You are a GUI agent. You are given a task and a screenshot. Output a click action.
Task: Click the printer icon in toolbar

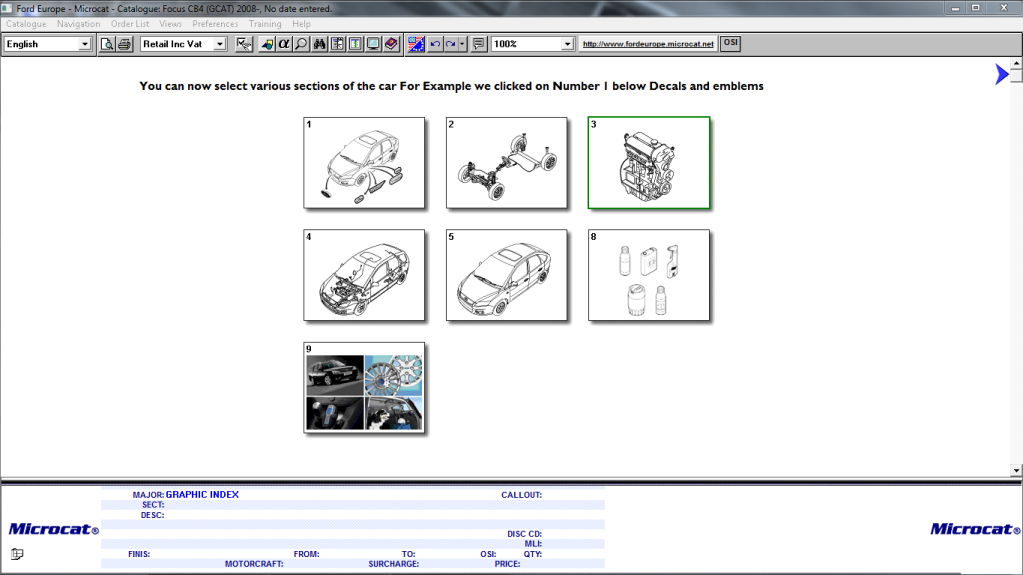(x=124, y=44)
